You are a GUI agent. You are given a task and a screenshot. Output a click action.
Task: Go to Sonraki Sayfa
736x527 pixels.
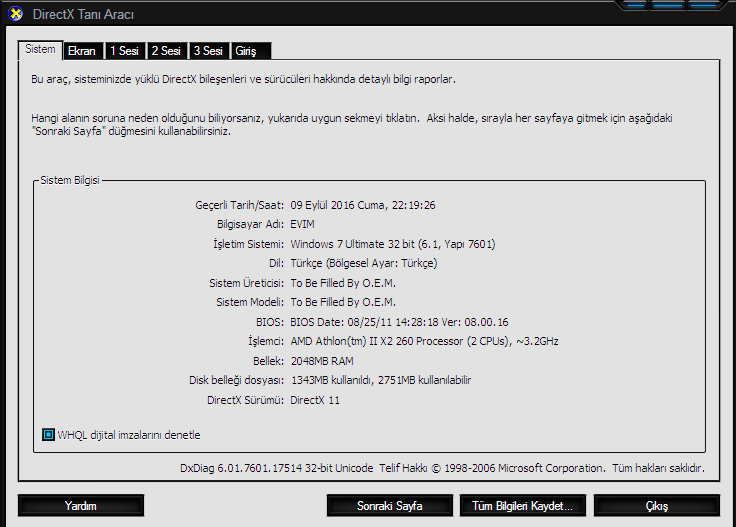click(390, 505)
